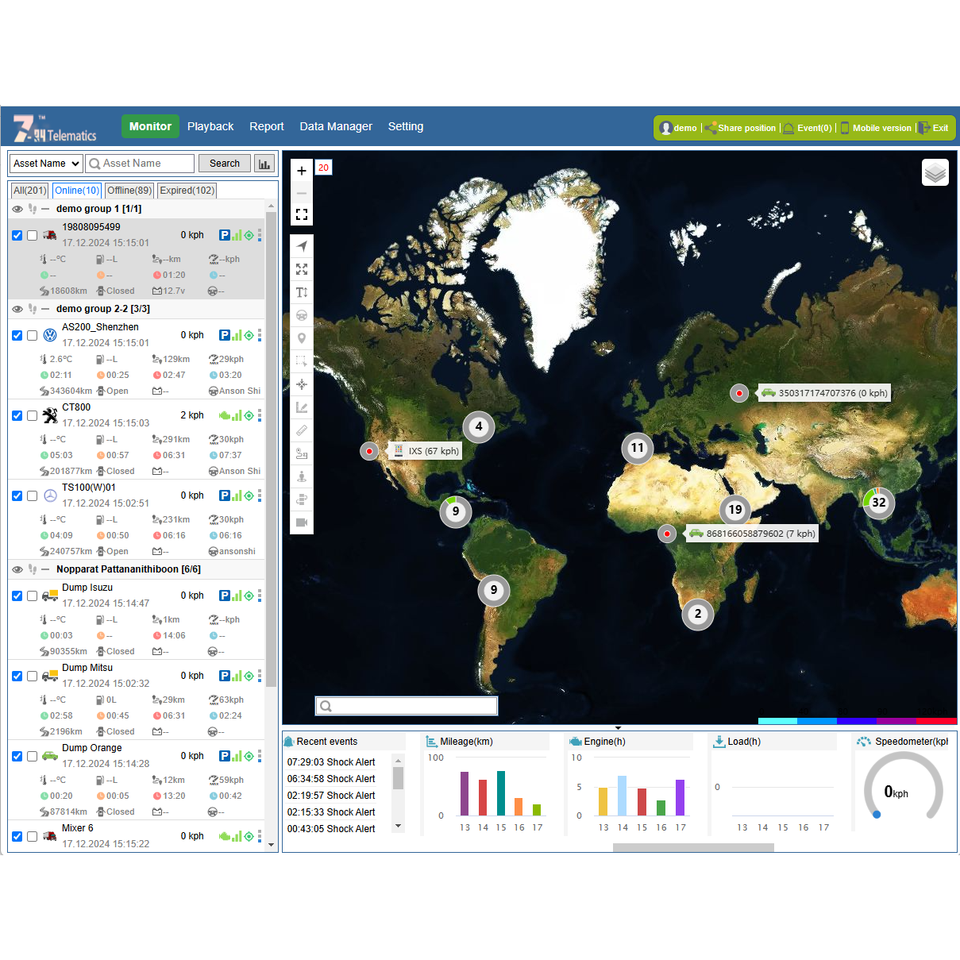Click the horizontal scrollbar under dashboard charts
960x960 pixels.
pyautogui.click(x=693, y=847)
